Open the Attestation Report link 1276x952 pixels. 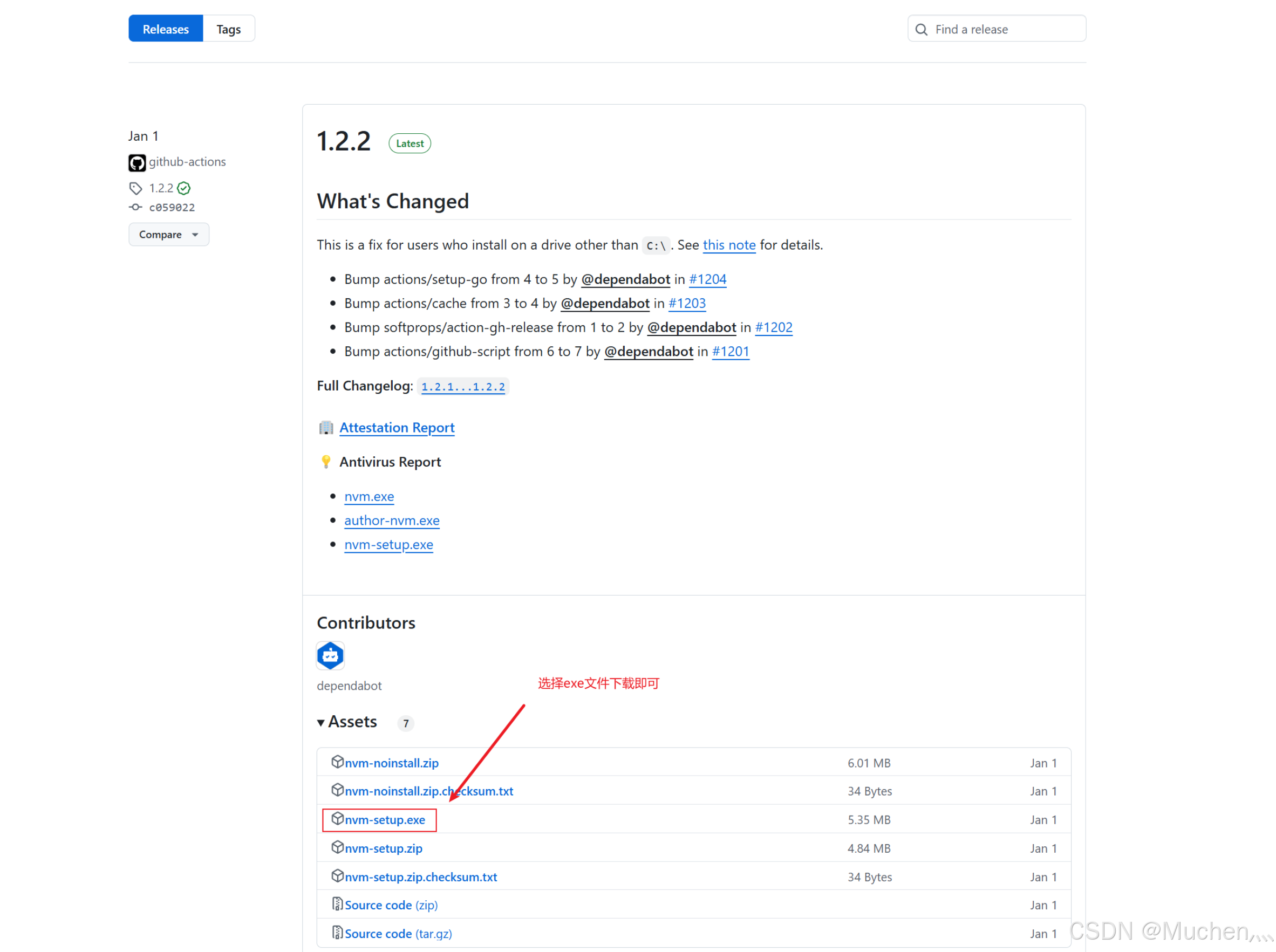397,428
